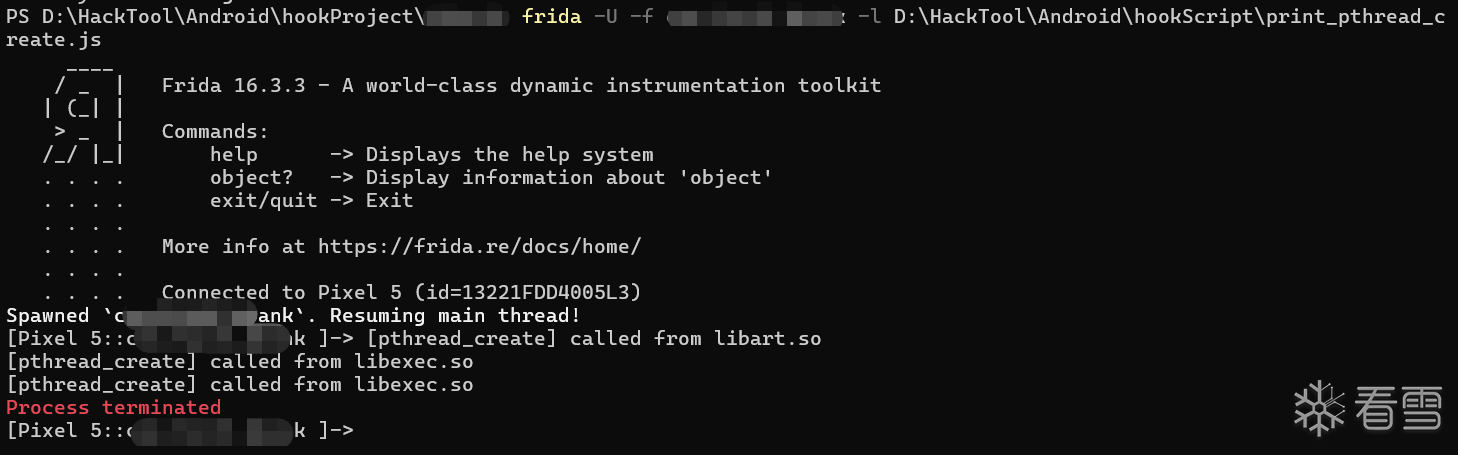Image resolution: width=1458 pixels, height=455 pixels.
Task: Click the Frida ASCII art logo
Action: 85,110
